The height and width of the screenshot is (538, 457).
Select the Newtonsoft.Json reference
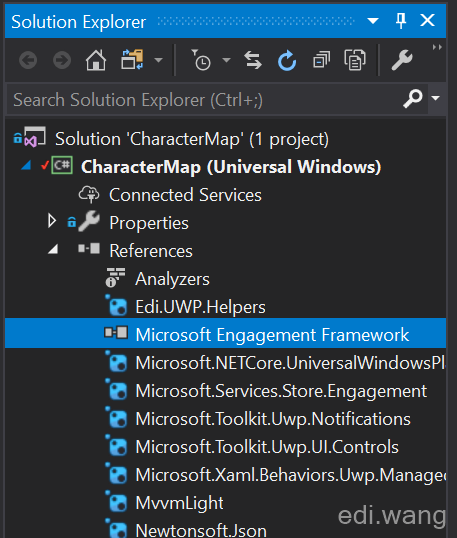tap(201, 530)
